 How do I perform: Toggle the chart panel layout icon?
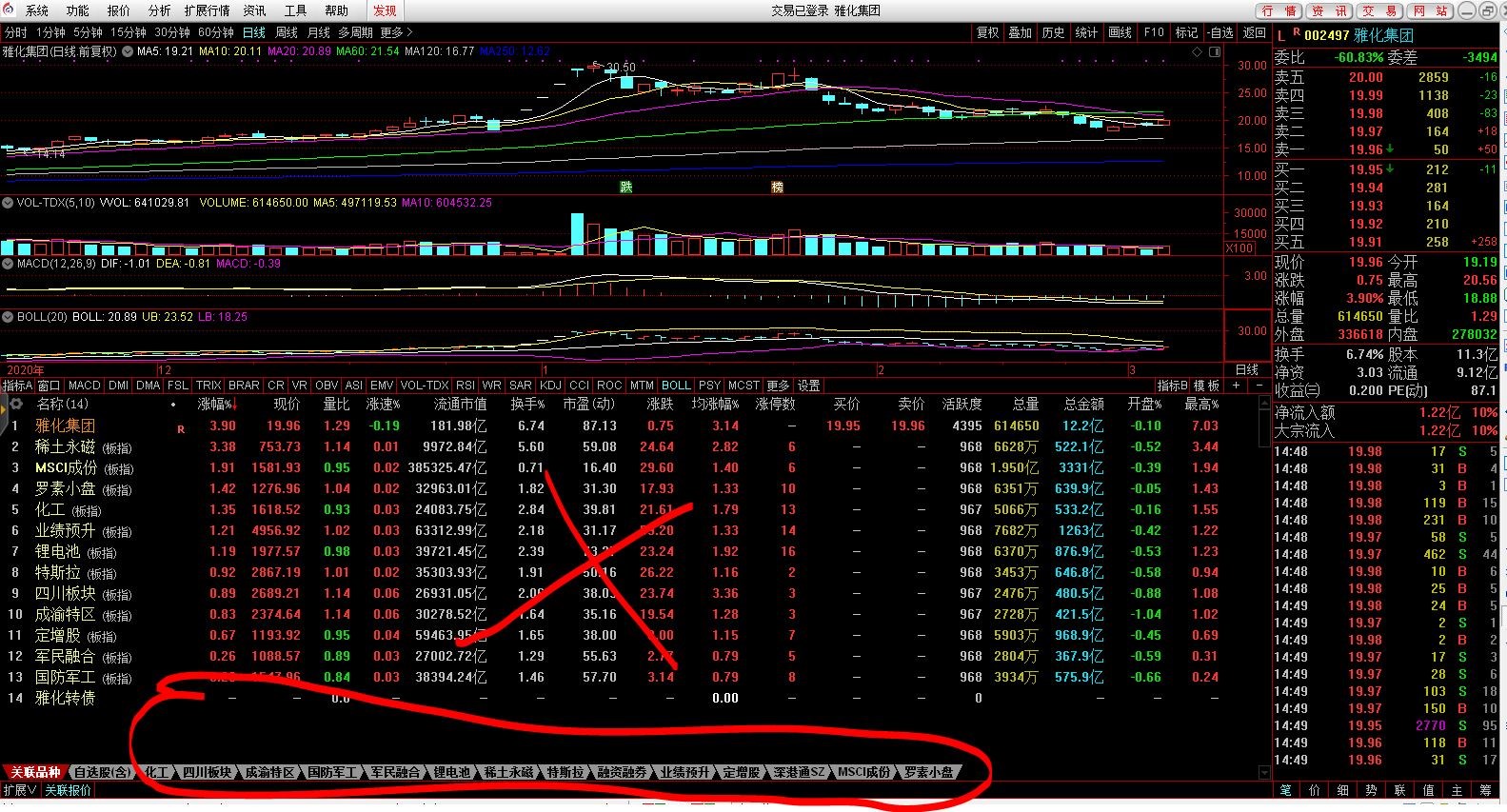1215,51
